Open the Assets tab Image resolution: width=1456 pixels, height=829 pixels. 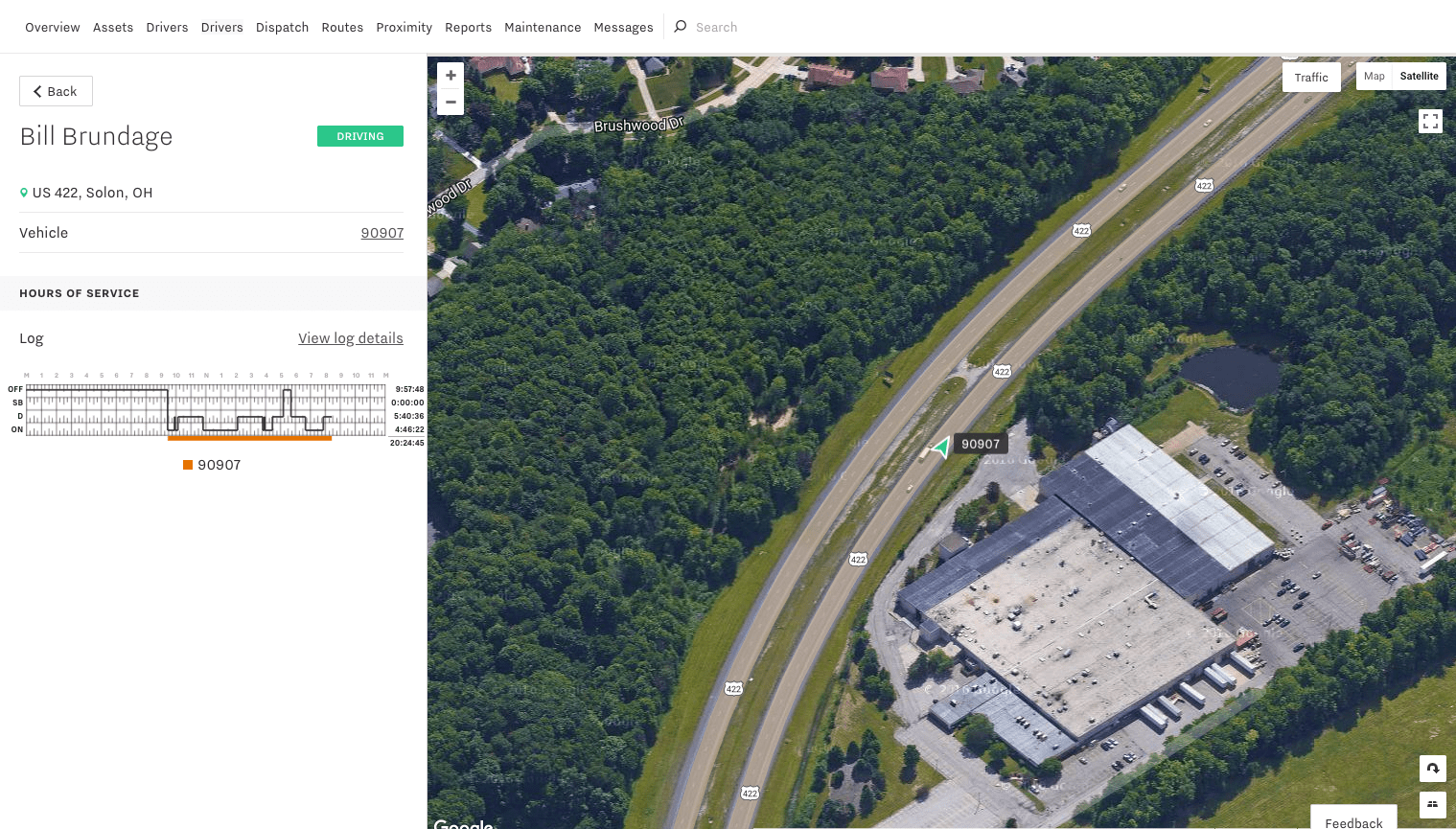pos(113,28)
